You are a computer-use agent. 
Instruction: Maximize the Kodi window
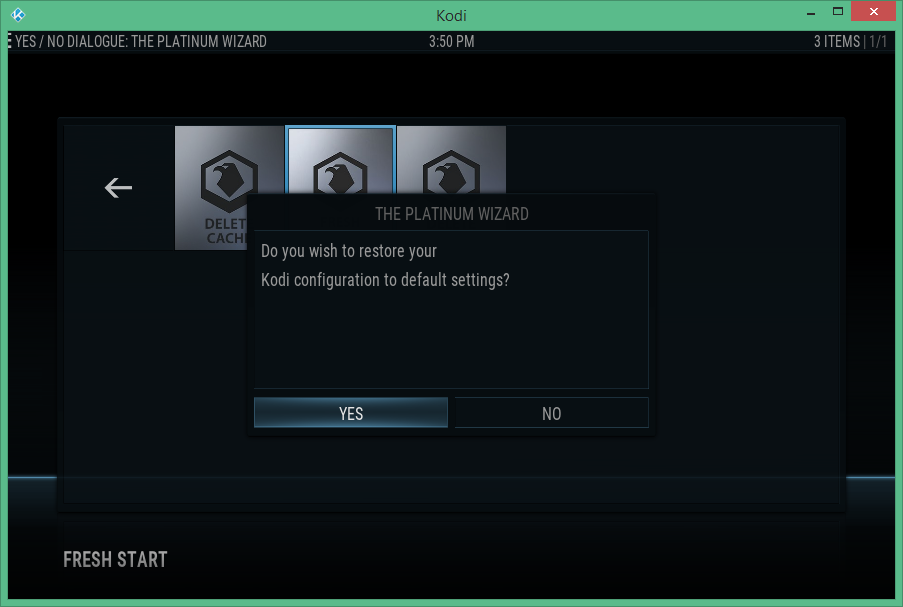(x=838, y=12)
